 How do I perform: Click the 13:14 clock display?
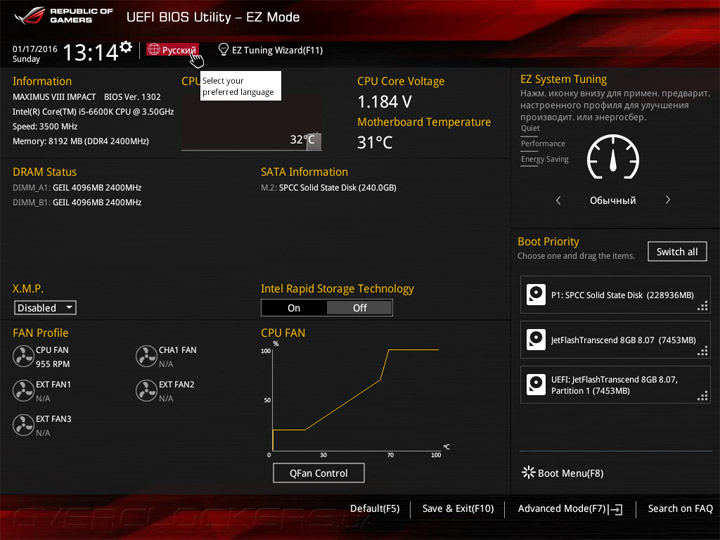click(90, 52)
